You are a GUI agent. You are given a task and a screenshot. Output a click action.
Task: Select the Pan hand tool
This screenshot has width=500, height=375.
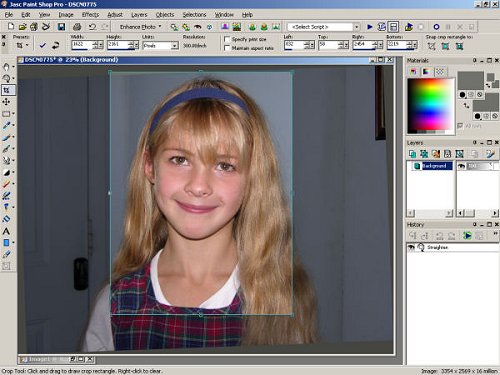[6, 67]
